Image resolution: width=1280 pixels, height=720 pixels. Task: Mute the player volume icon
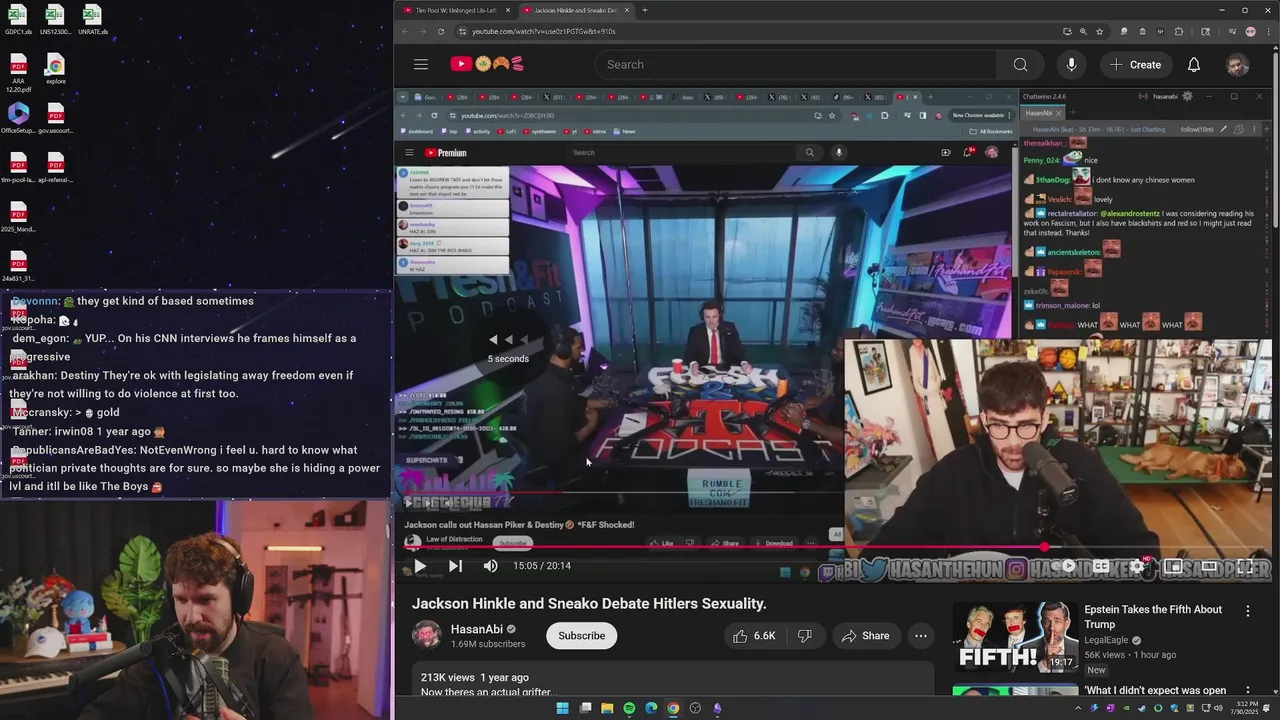[x=490, y=566]
